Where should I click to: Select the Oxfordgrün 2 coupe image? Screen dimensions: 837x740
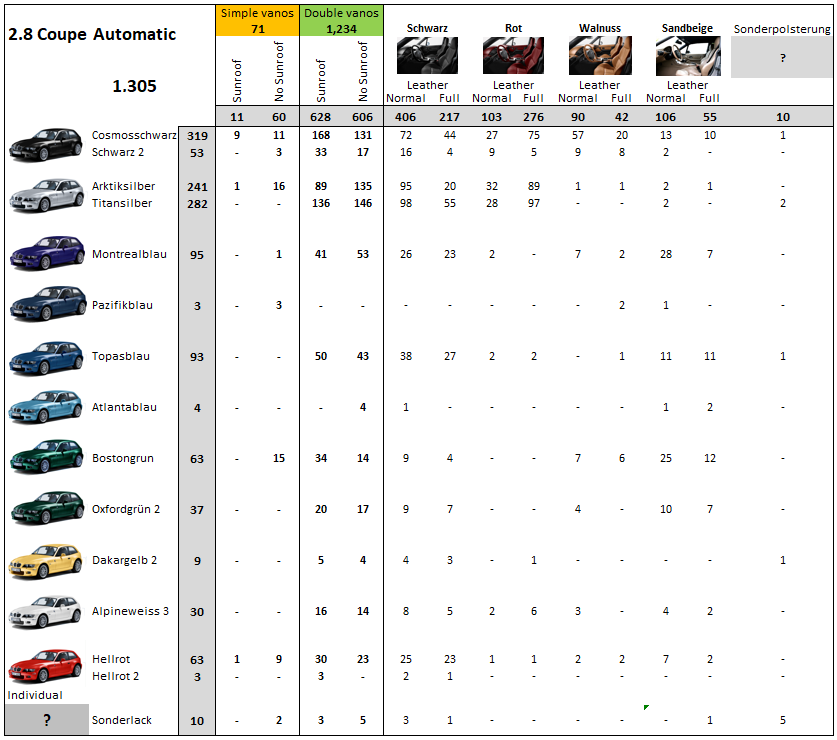point(47,508)
